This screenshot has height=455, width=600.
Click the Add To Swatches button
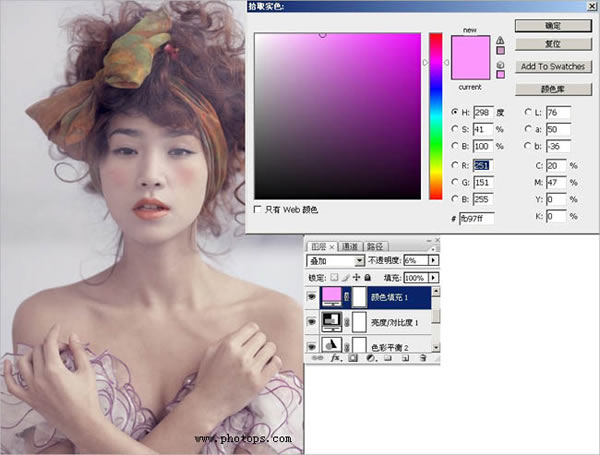(x=553, y=66)
